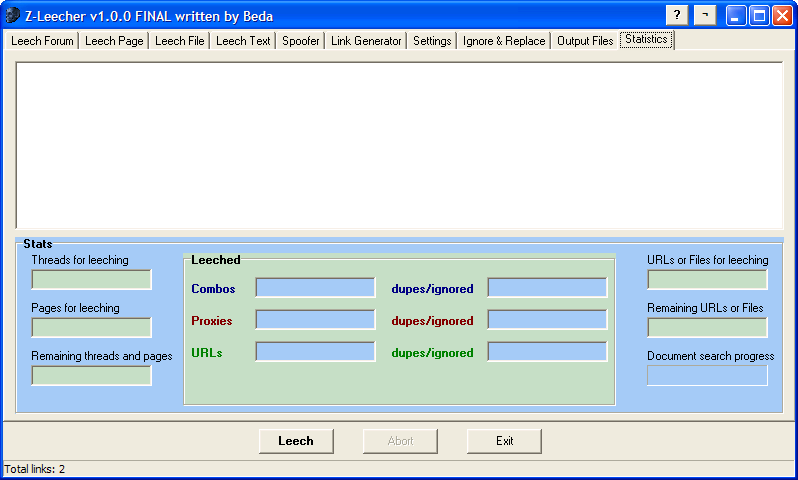Image resolution: width=798 pixels, height=480 pixels.
Task: Switch to the Leech Page tab
Action: pos(114,41)
